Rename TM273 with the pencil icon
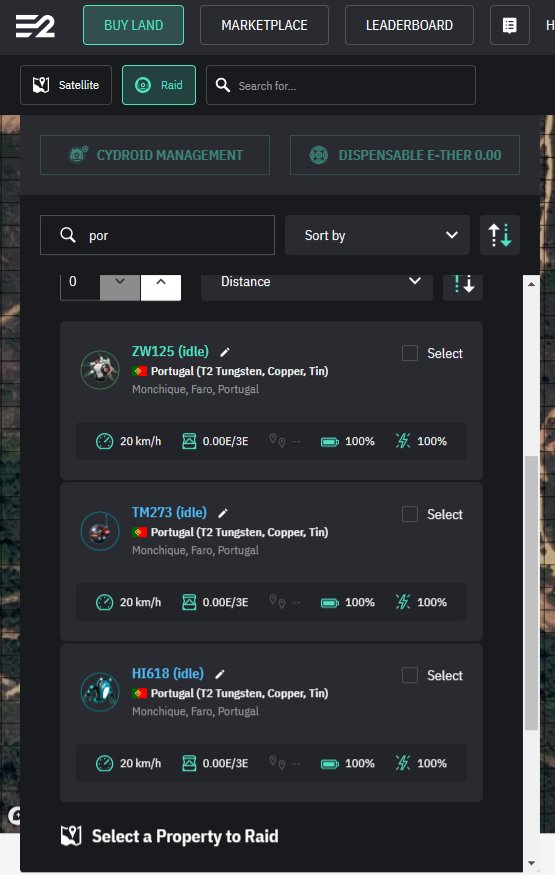Screen dimensions: 555x875 [x=223, y=513]
